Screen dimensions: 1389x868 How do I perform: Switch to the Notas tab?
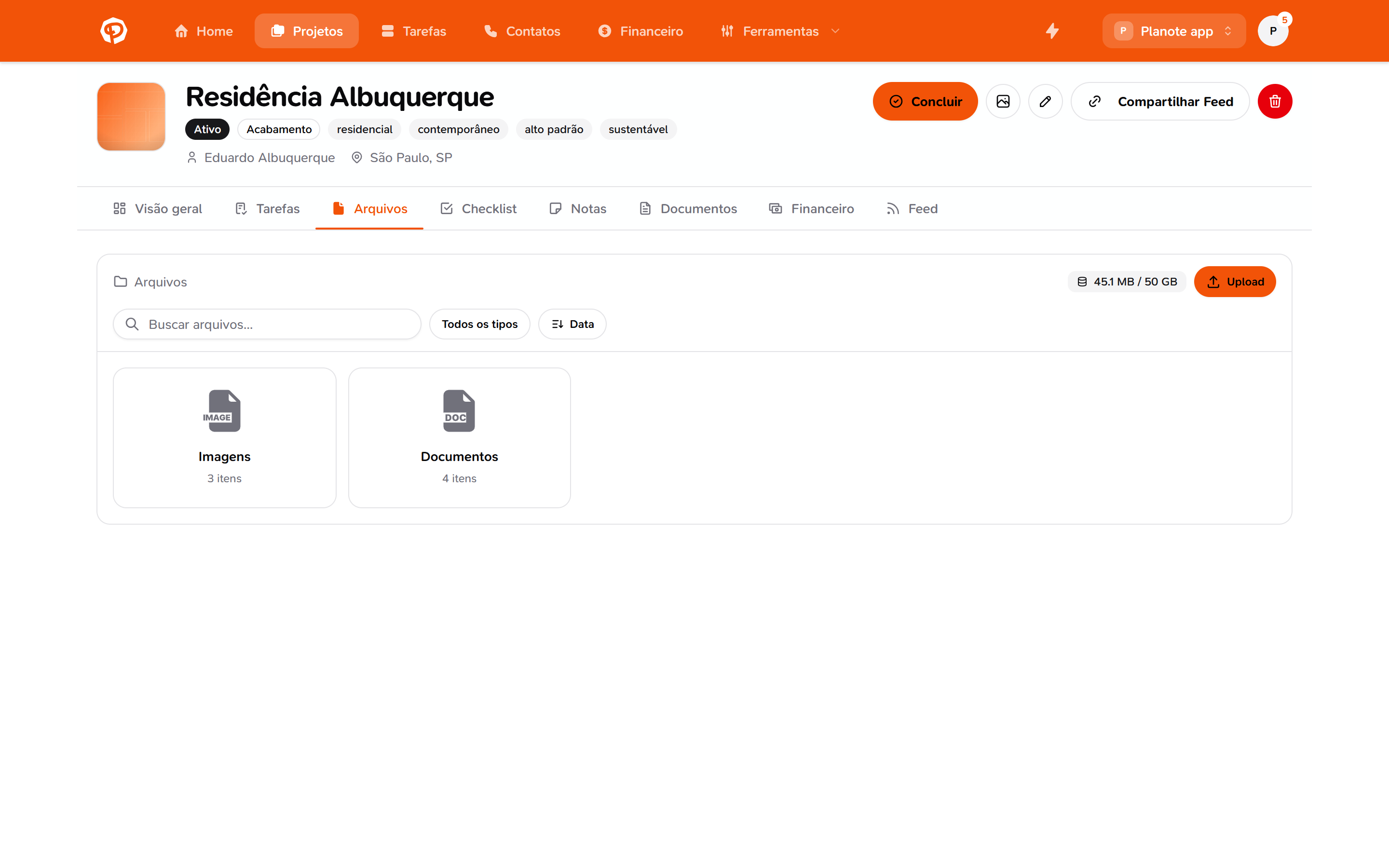pos(578,208)
